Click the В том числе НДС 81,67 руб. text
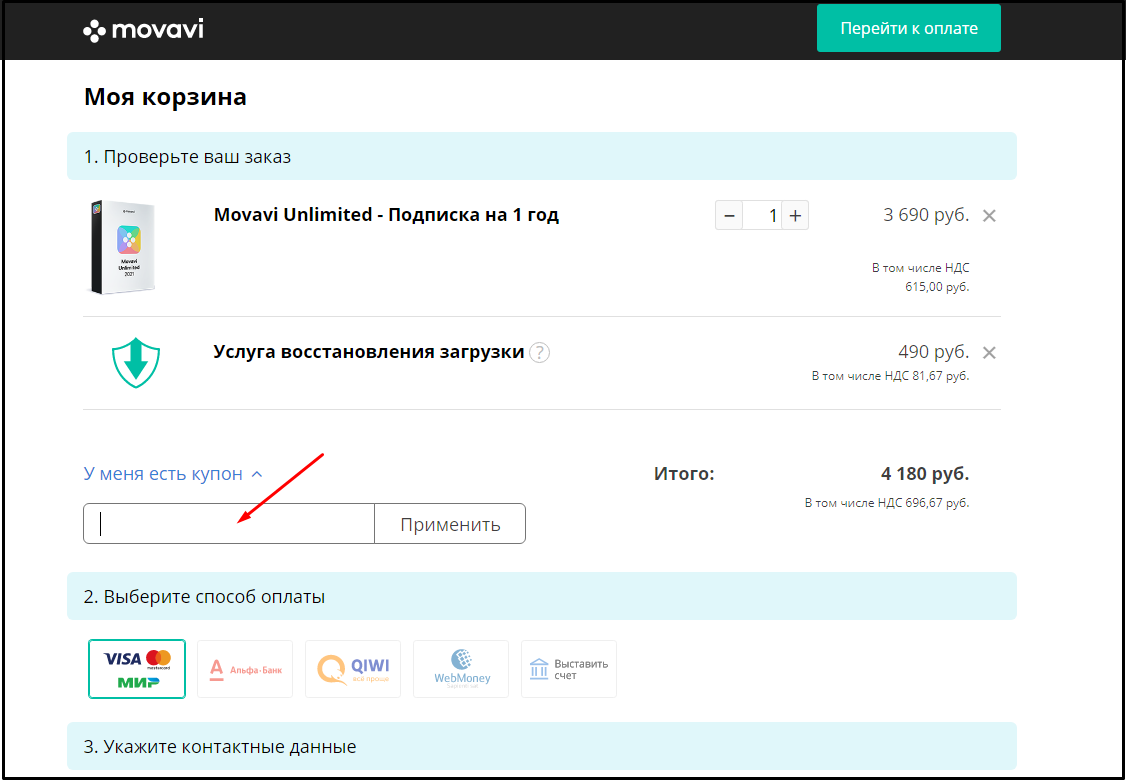This screenshot has height=782, width=1126. point(890,376)
